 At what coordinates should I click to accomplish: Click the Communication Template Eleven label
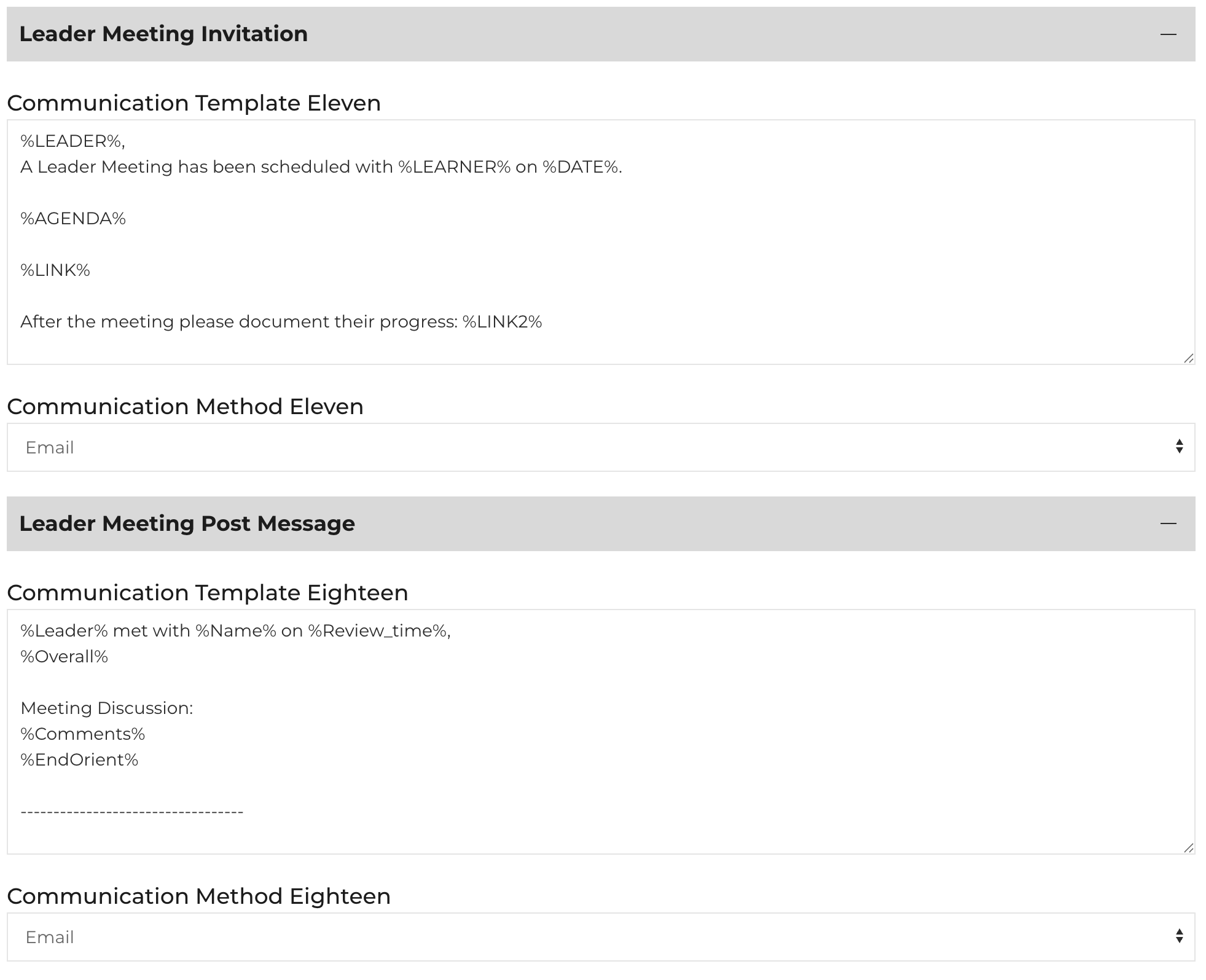tap(194, 103)
